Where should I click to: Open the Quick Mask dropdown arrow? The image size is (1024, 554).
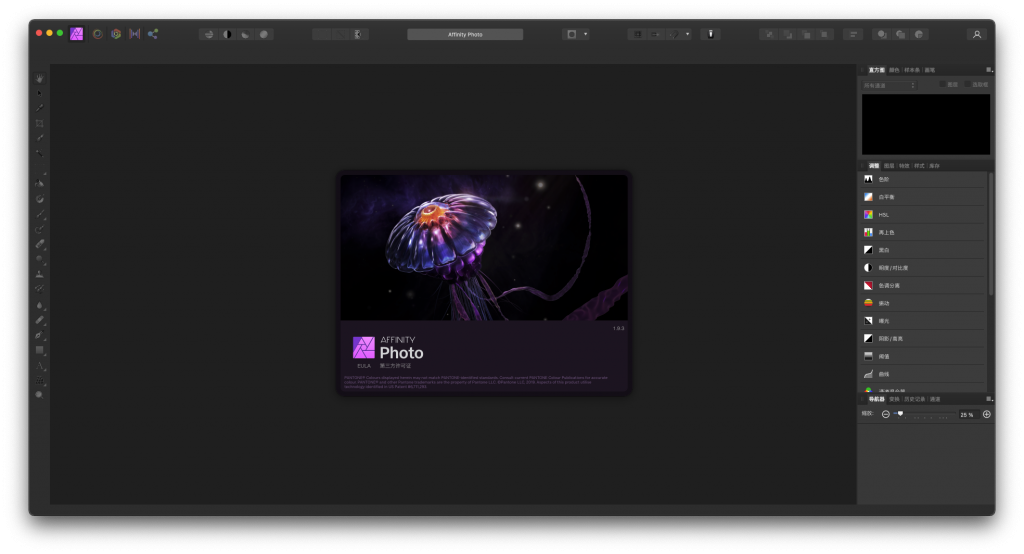[x=585, y=35]
